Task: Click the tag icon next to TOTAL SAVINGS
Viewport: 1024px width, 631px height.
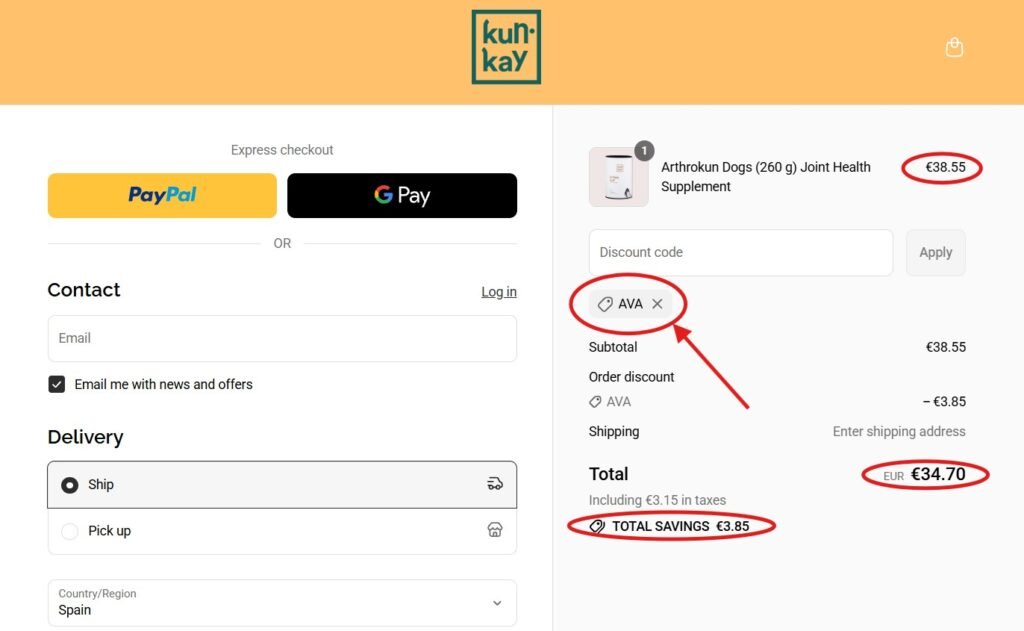Action: 597,526
